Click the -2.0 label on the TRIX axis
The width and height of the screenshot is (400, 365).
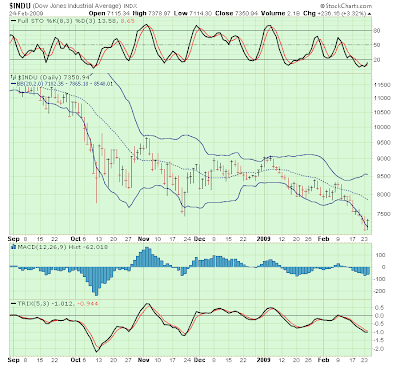[x=379, y=349]
